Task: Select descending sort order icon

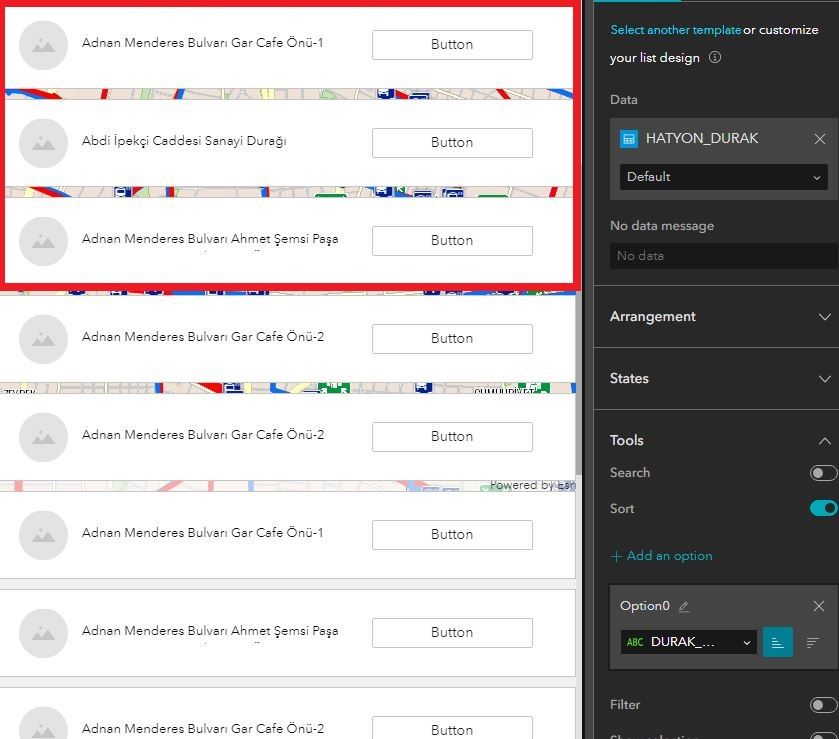Action: click(812, 642)
